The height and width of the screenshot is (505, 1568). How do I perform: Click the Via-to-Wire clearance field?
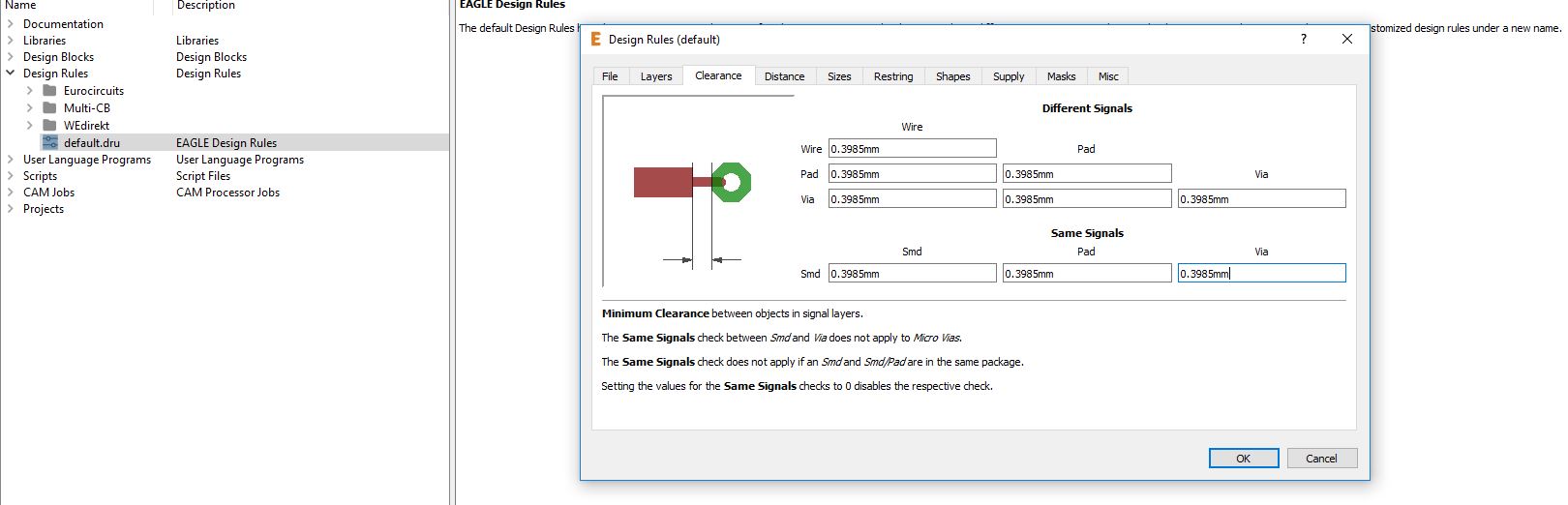click(x=912, y=198)
